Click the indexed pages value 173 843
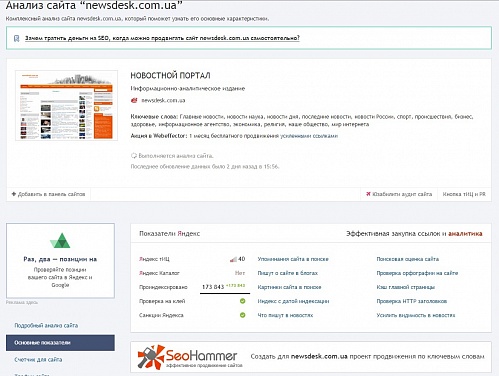The image size is (499, 376). 213,287
